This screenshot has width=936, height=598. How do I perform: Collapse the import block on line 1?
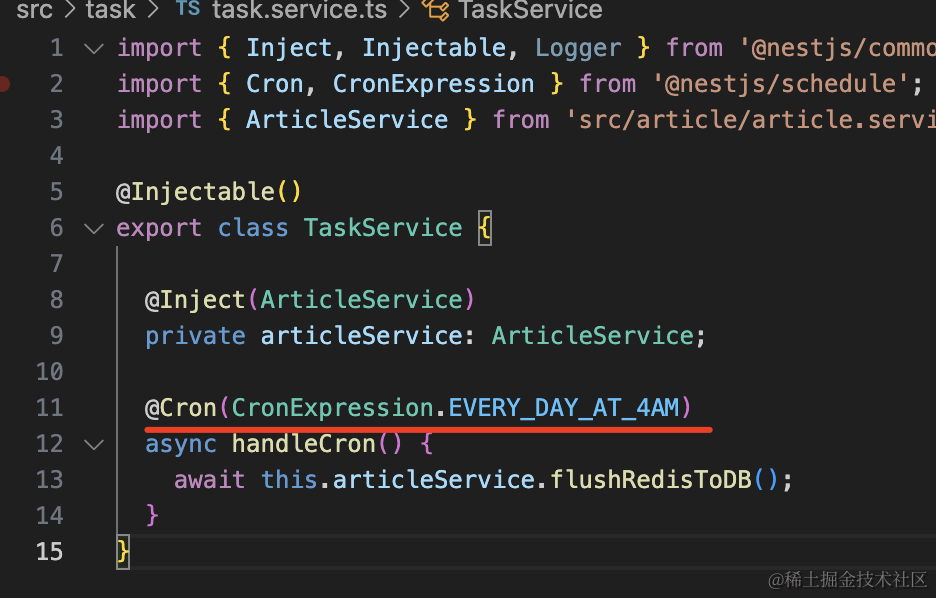[93, 48]
